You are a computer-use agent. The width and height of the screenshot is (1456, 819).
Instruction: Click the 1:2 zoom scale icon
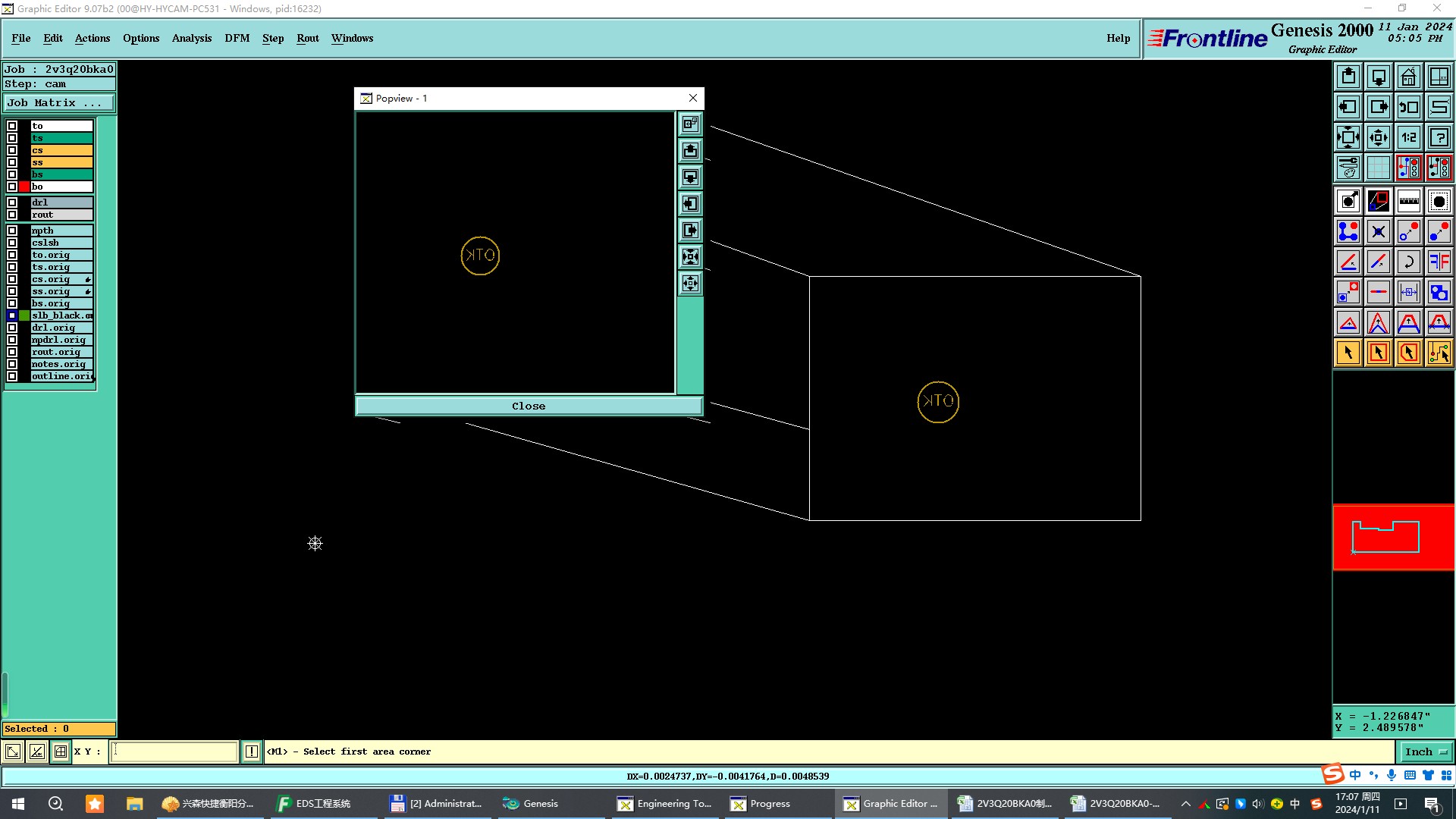[1409, 137]
